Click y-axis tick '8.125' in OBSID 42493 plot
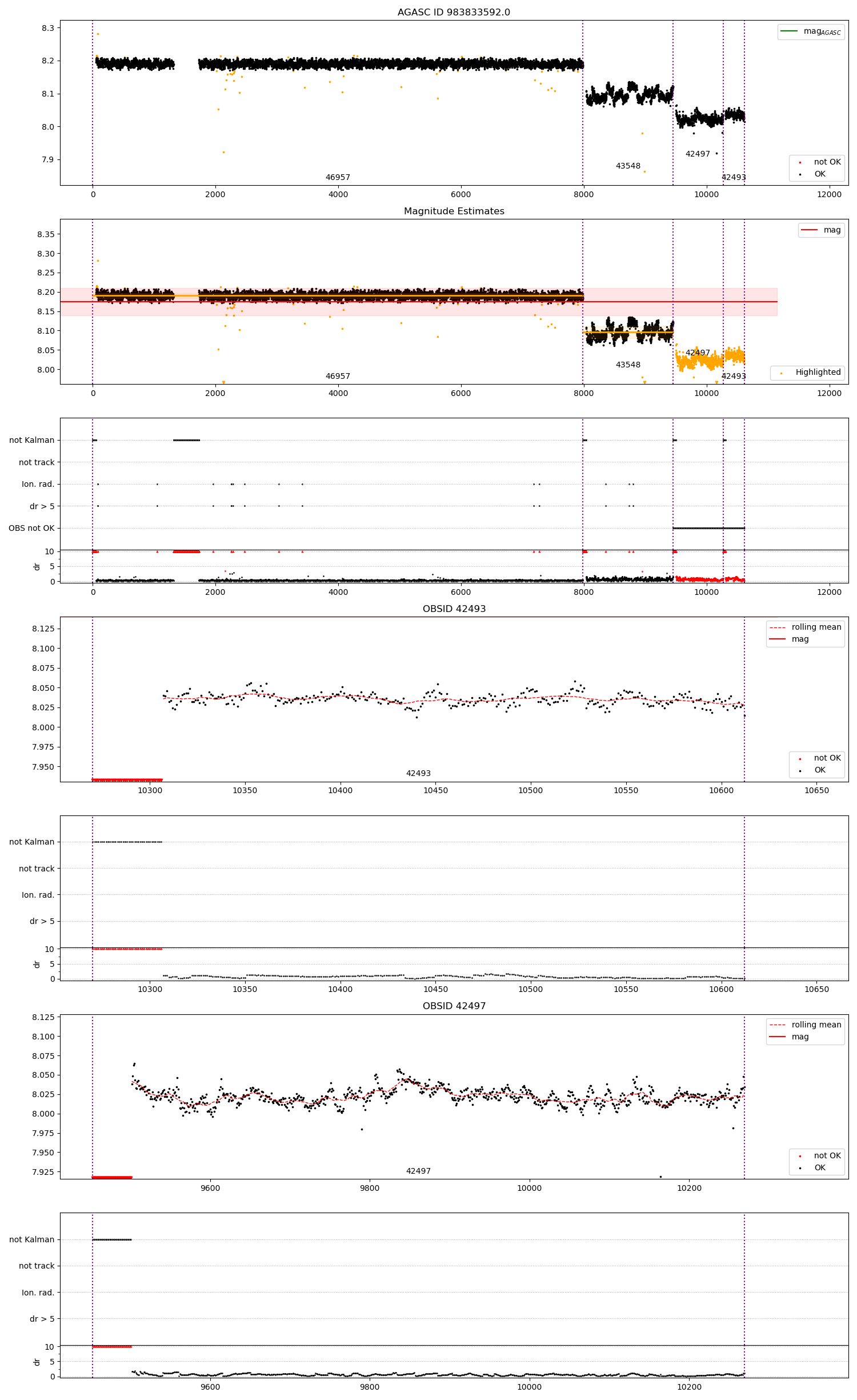 43,629
